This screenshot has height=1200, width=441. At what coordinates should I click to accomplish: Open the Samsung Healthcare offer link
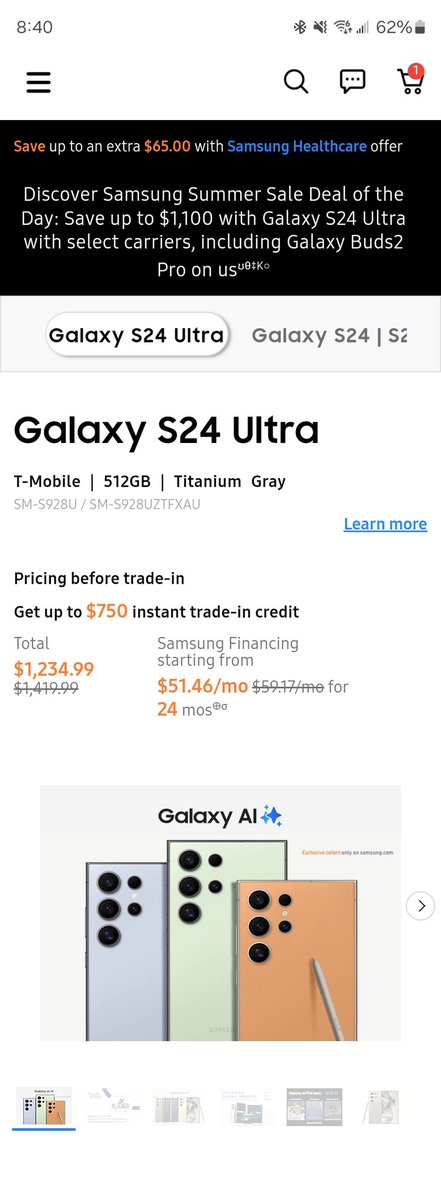click(290, 146)
